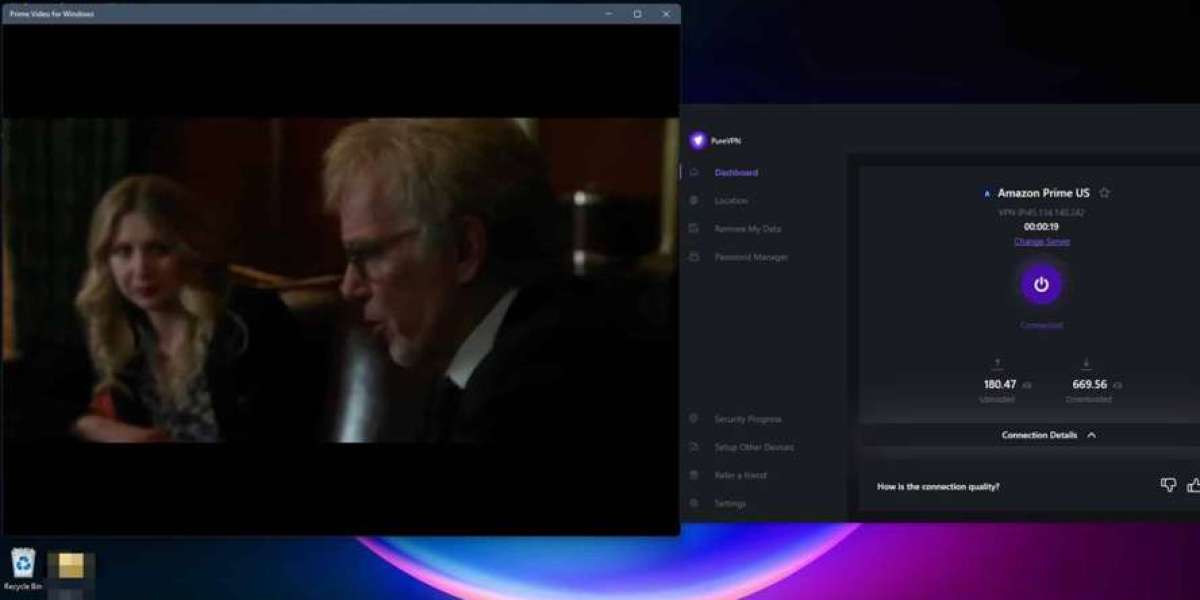Screen dimensions: 1200x600
Task: Select the yellow folder desktop icon
Action: coord(71,568)
